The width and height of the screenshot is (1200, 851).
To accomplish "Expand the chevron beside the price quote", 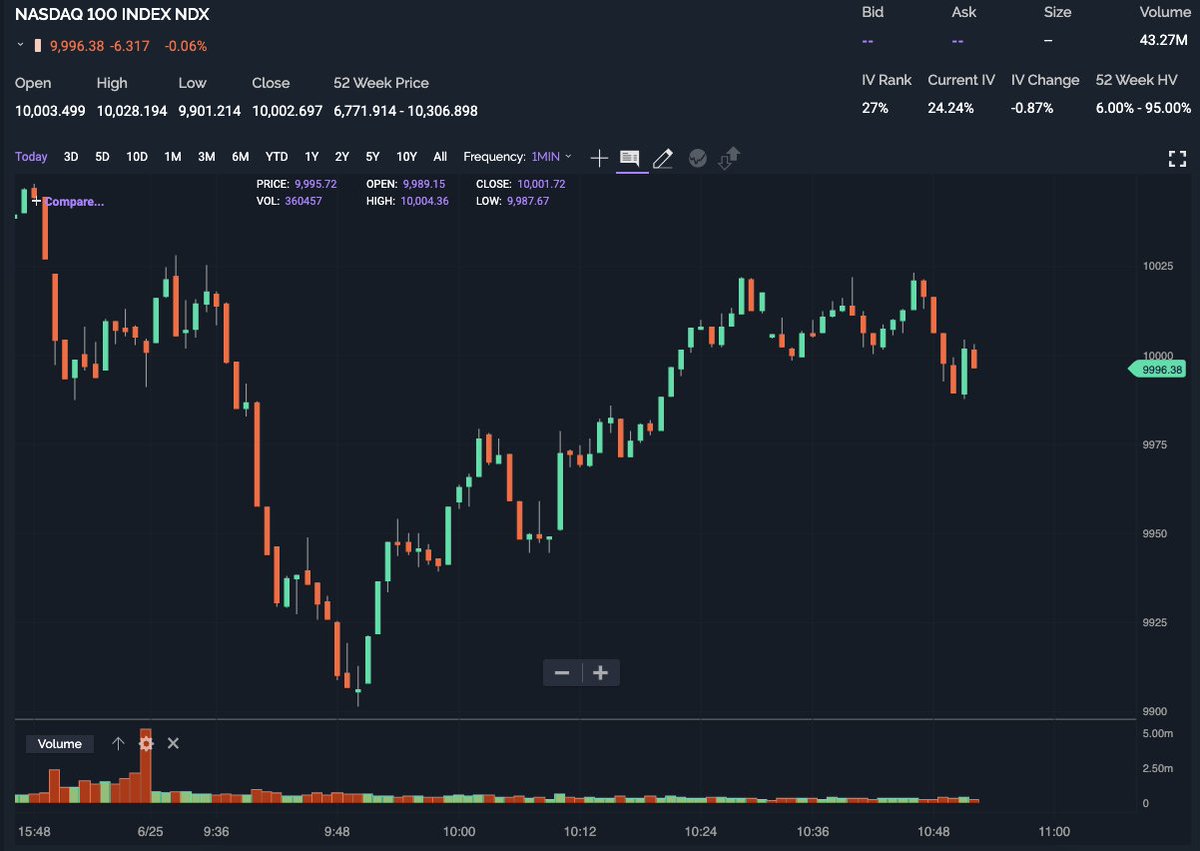I will pyautogui.click(x=20, y=46).
